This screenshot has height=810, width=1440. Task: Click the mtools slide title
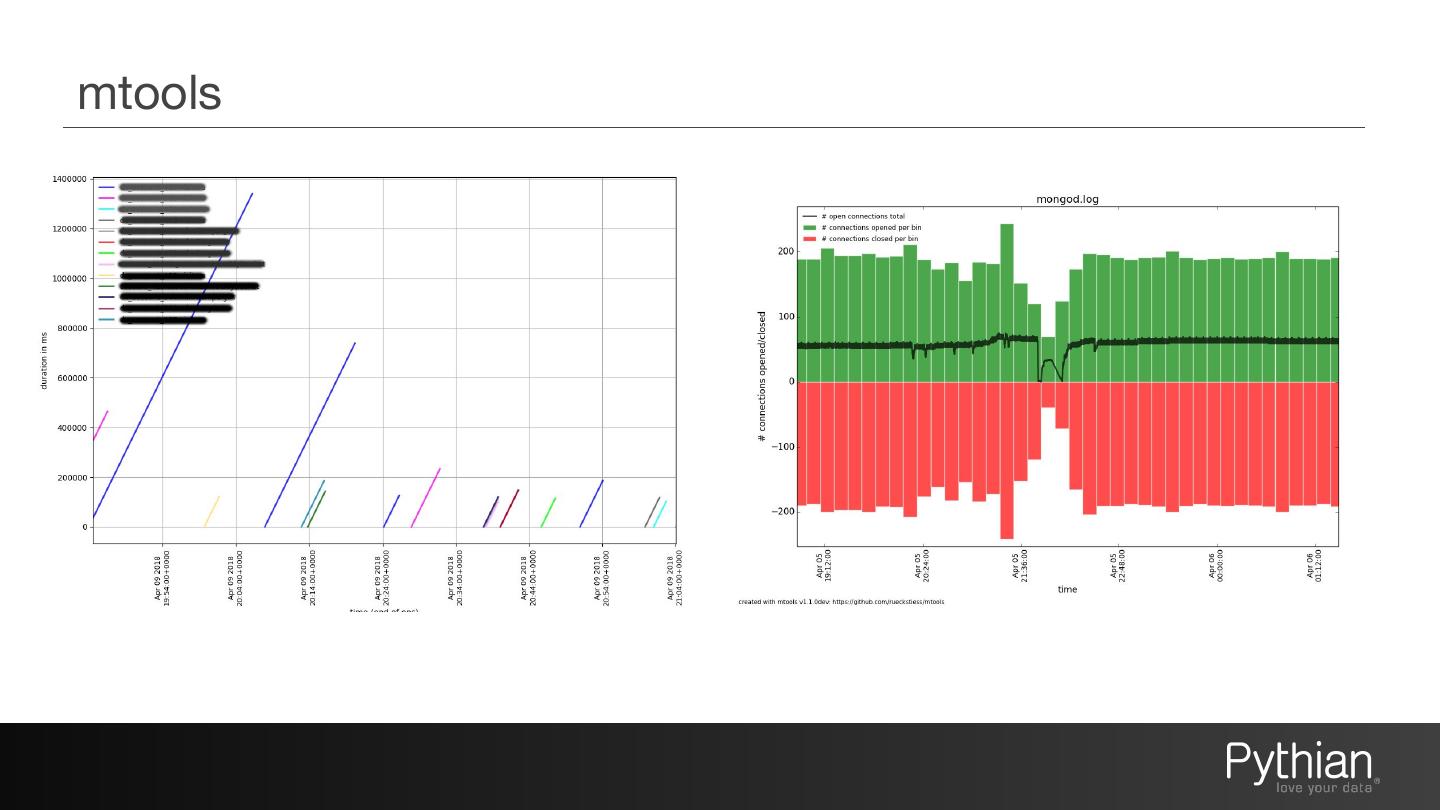149,93
